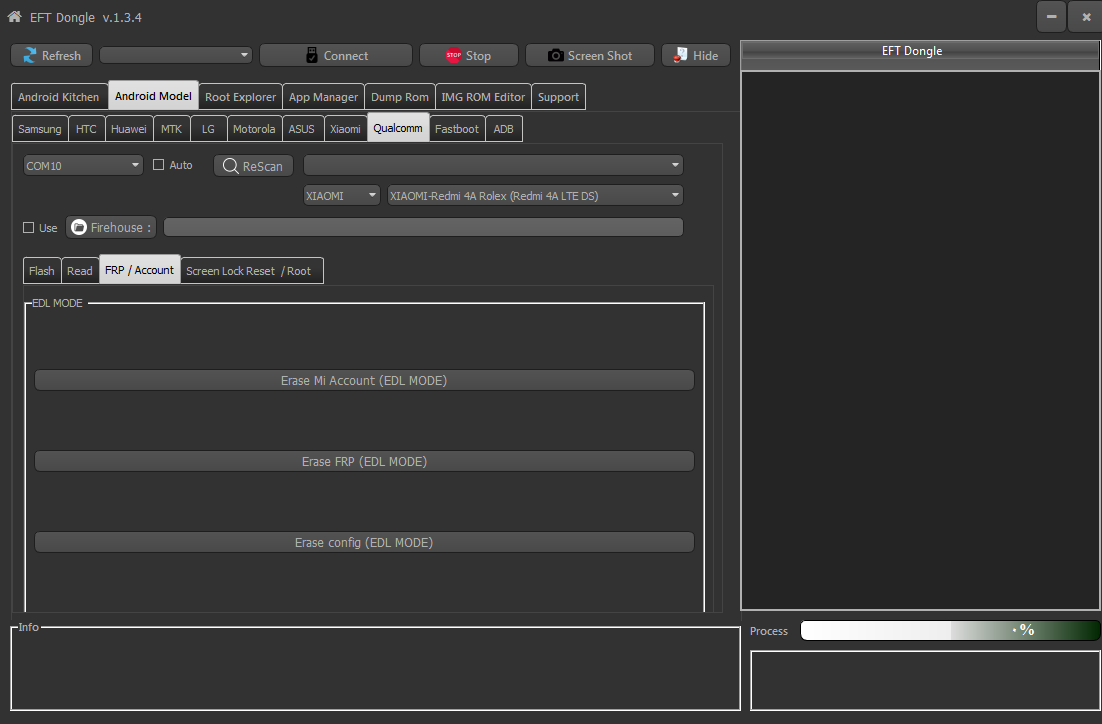
Task: Open the IMG ROM Editor tab
Action: pos(483,97)
